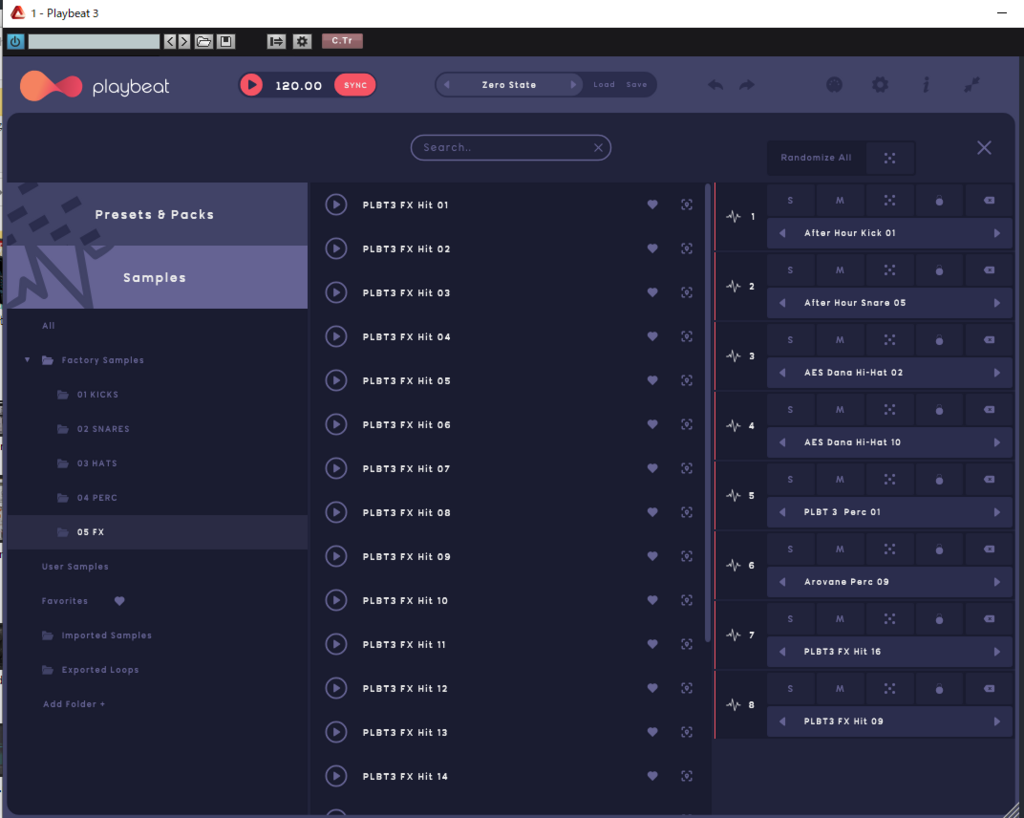Show the All samples category
The width and height of the screenshot is (1024, 818).
48,325
